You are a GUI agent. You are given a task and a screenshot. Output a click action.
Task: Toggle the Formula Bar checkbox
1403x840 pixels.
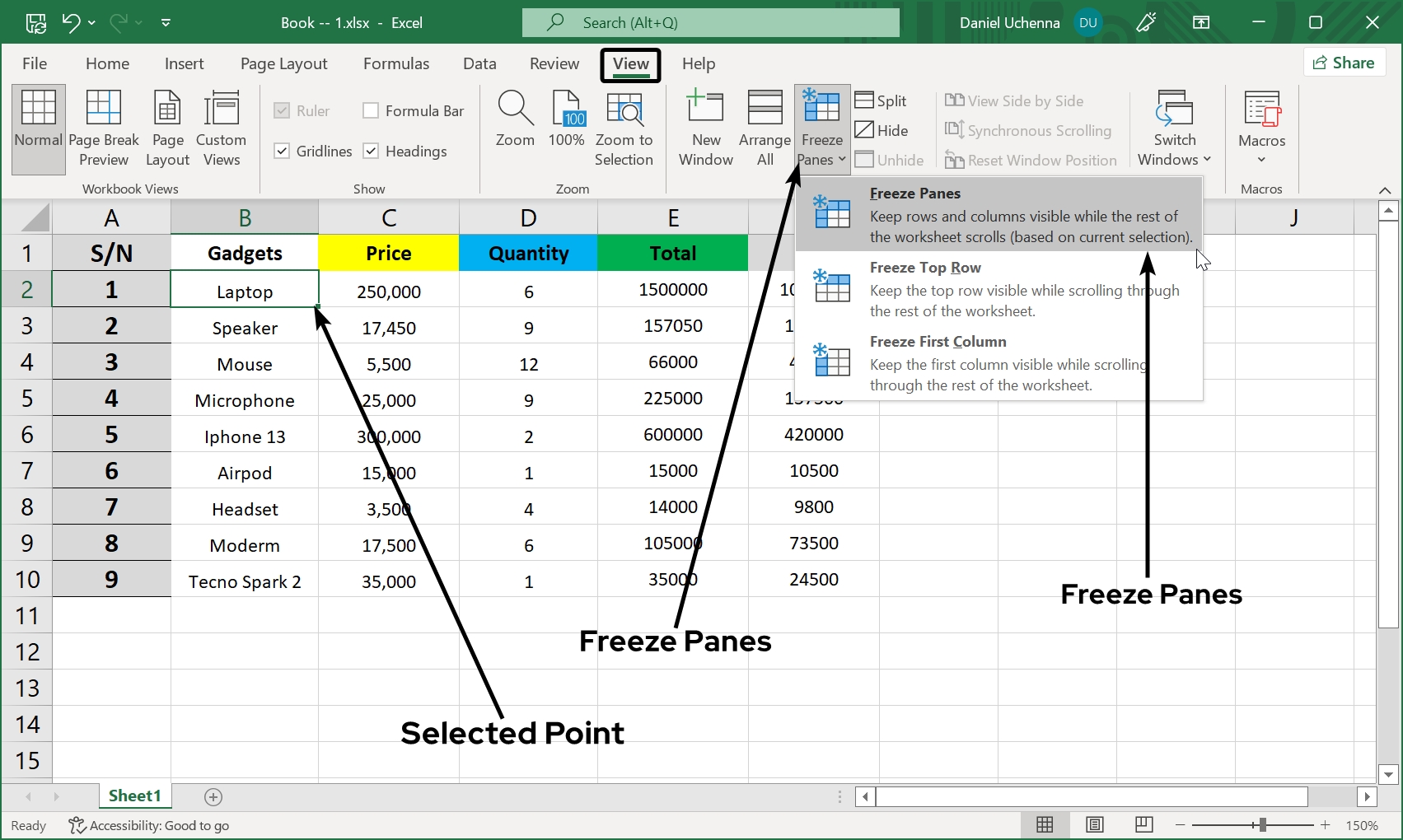pos(372,110)
